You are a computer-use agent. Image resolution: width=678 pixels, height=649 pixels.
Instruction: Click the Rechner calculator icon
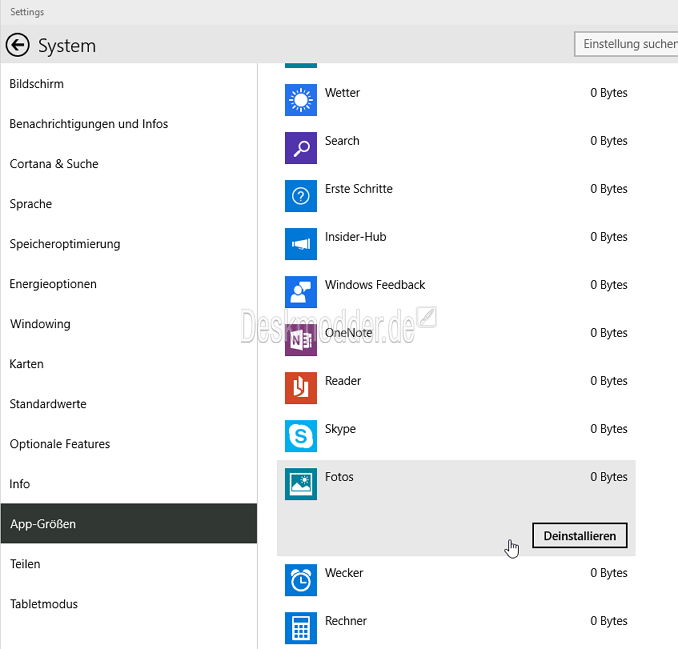[x=301, y=628]
